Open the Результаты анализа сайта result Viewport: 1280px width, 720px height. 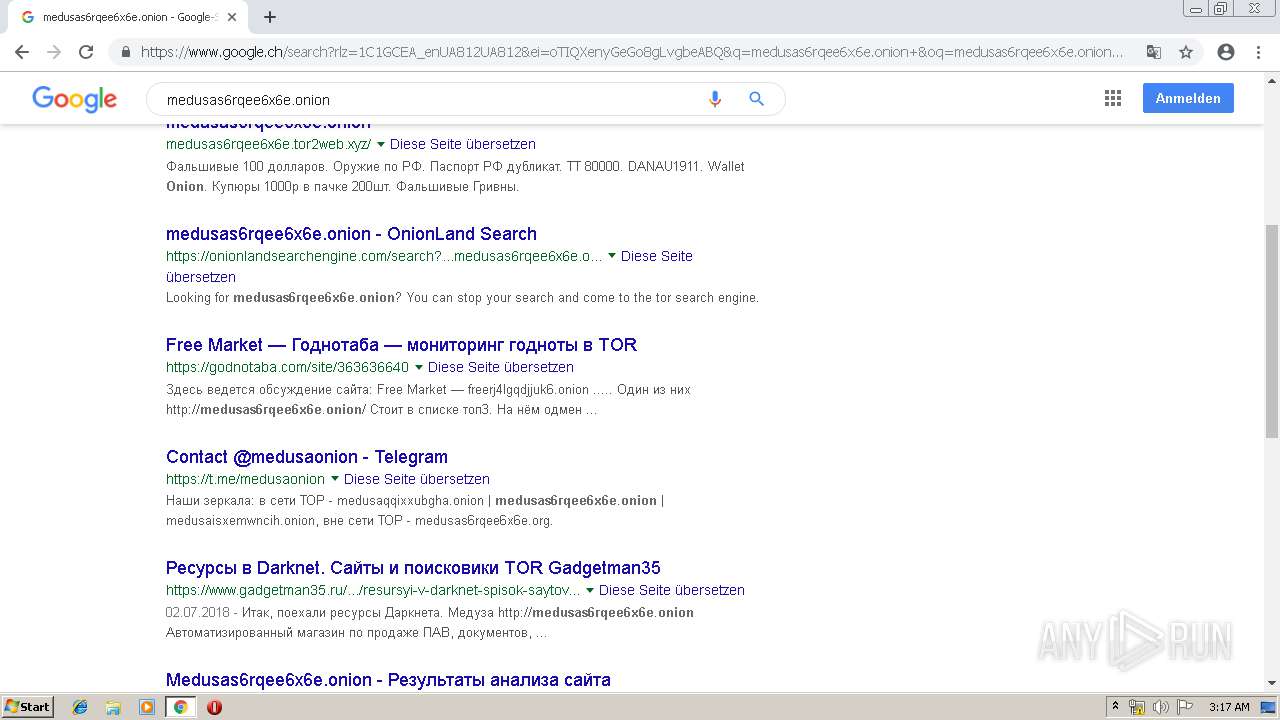coord(388,680)
